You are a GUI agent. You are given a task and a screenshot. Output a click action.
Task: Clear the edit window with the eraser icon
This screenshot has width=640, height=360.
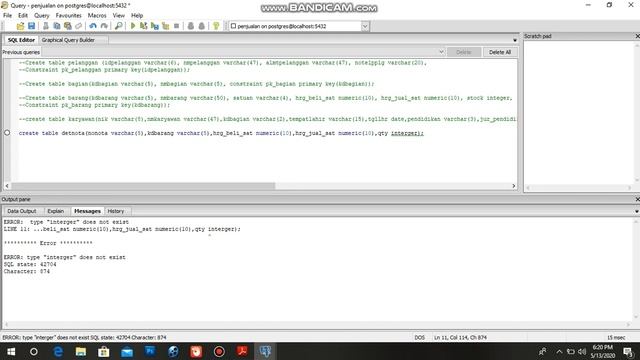[78, 26]
